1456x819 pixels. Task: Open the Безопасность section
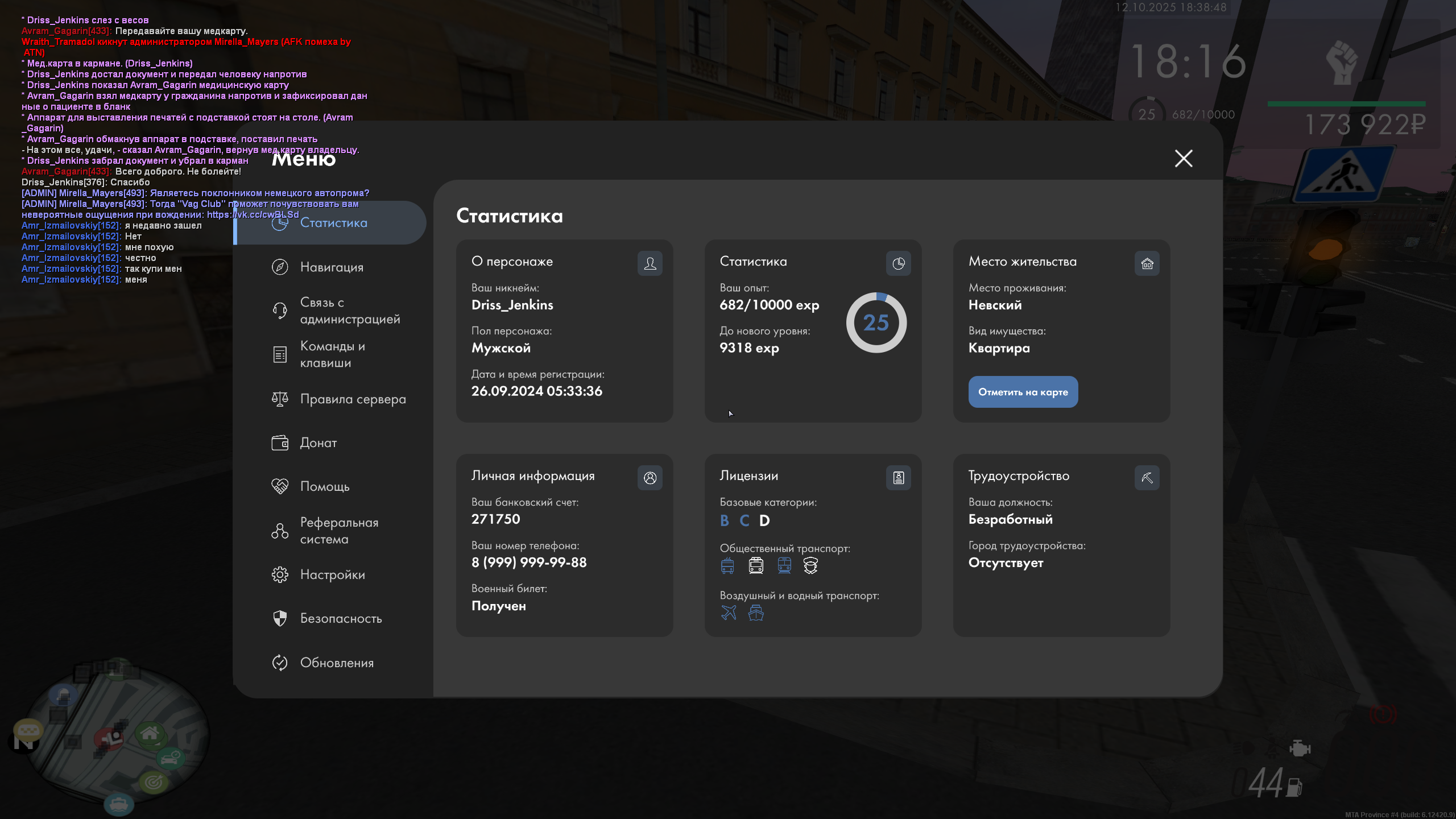(x=341, y=618)
